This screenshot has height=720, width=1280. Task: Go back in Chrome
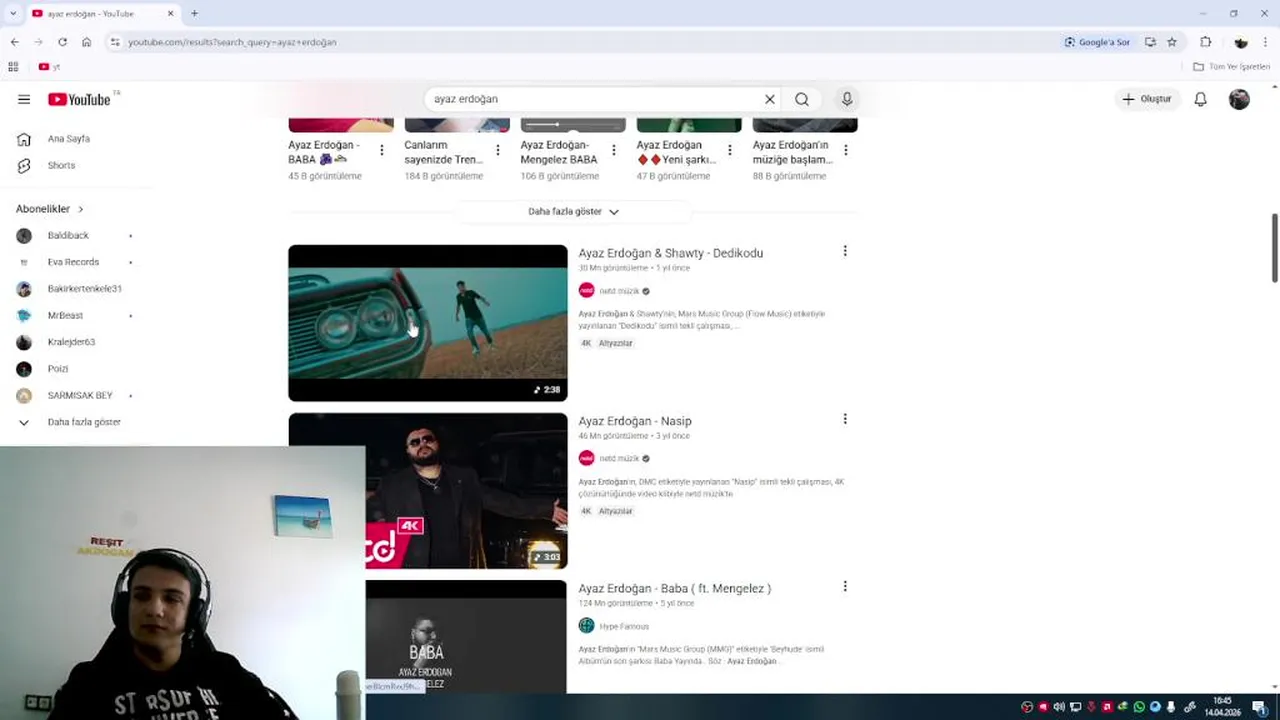pyautogui.click(x=14, y=42)
